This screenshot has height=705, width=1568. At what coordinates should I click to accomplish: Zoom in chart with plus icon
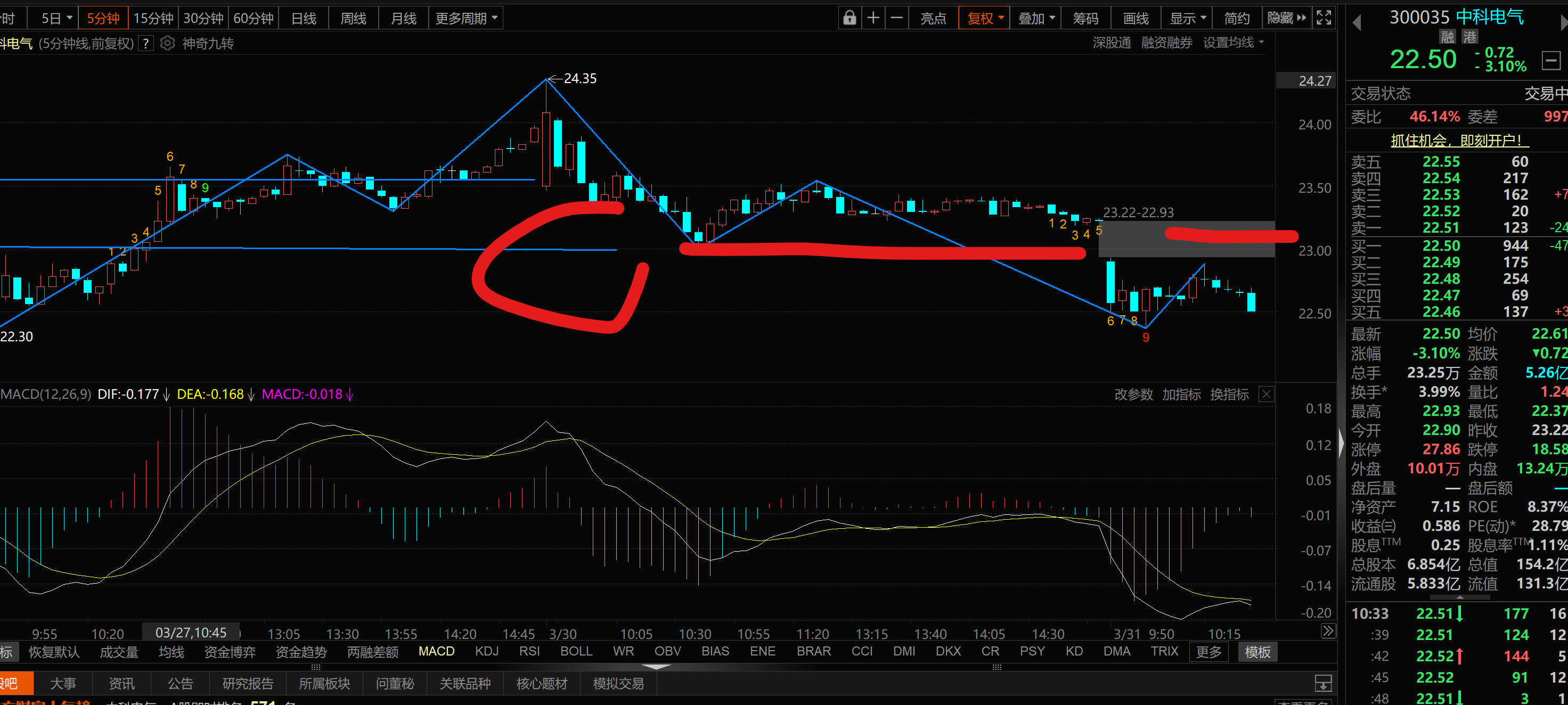tap(873, 18)
